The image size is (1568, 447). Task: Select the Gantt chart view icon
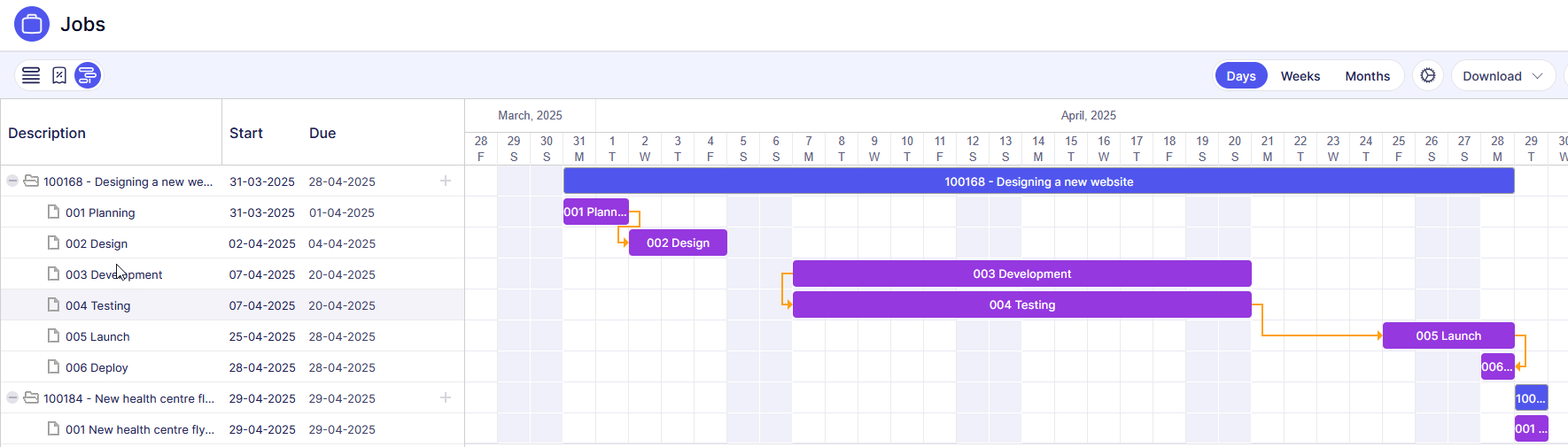tap(88, 75)
